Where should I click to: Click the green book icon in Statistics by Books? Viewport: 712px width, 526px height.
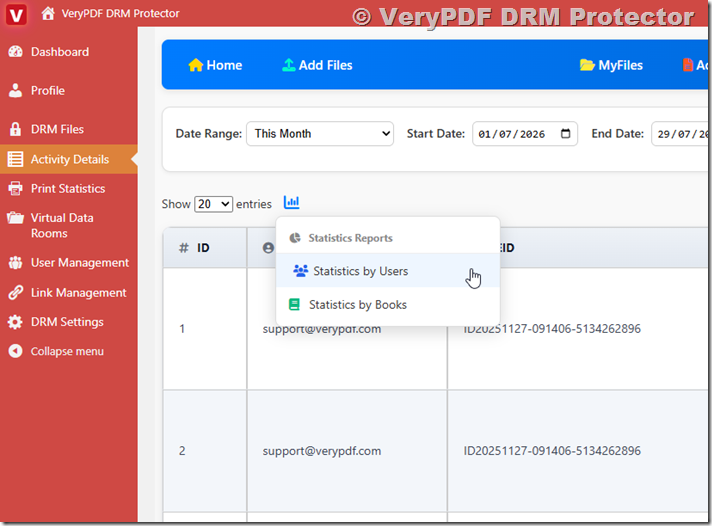coord(294,304)
